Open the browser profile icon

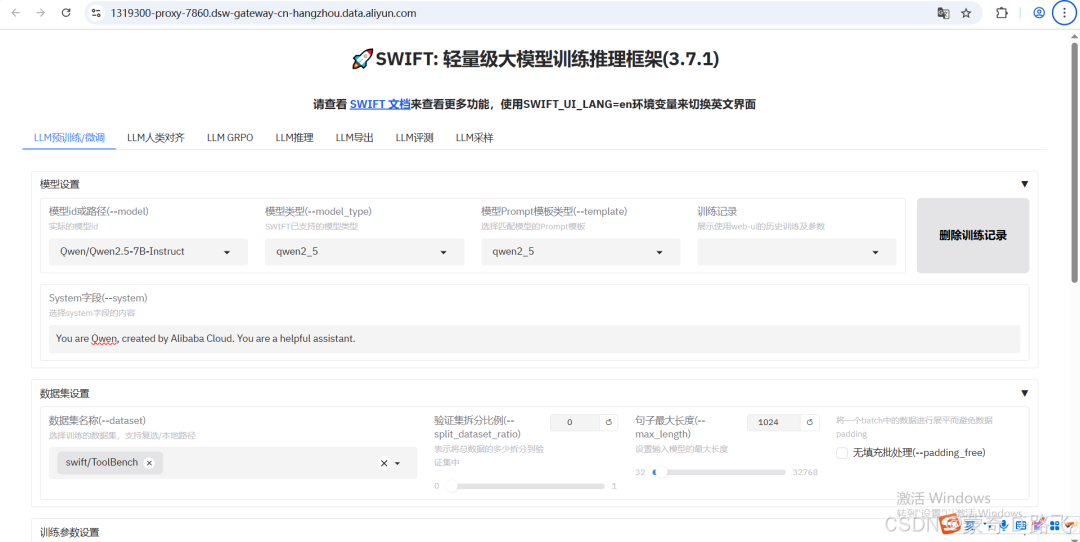point(1039,13)
